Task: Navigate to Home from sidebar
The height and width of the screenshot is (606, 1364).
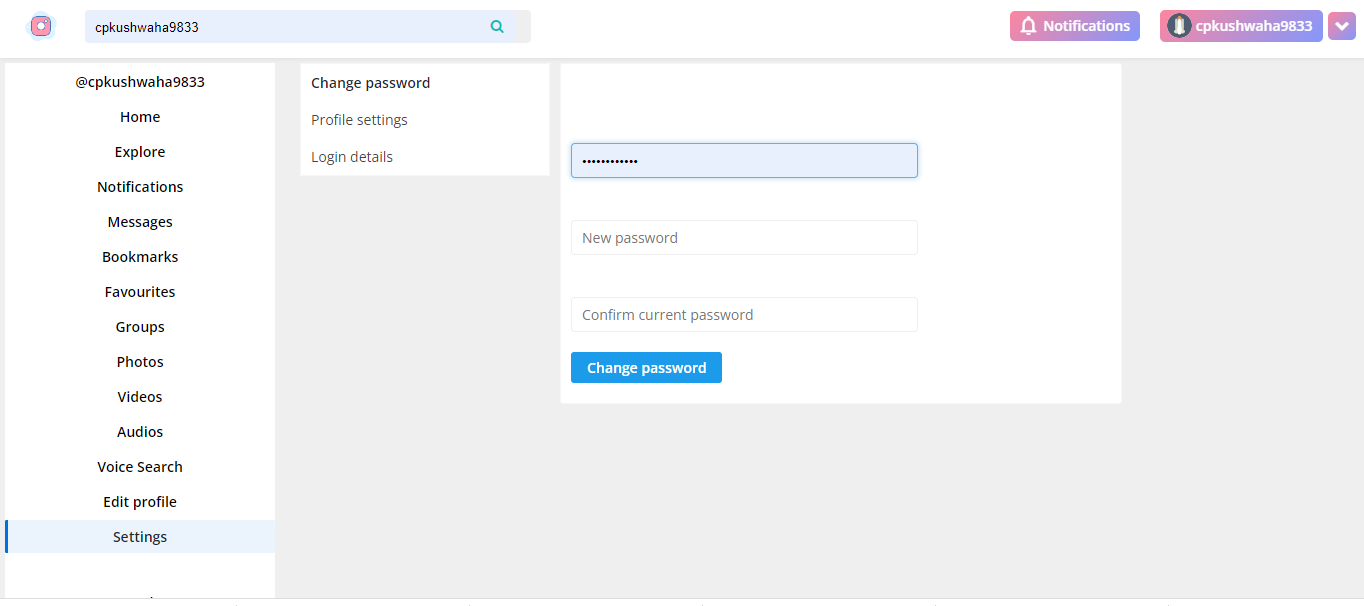Action: (x=139, y=116)
